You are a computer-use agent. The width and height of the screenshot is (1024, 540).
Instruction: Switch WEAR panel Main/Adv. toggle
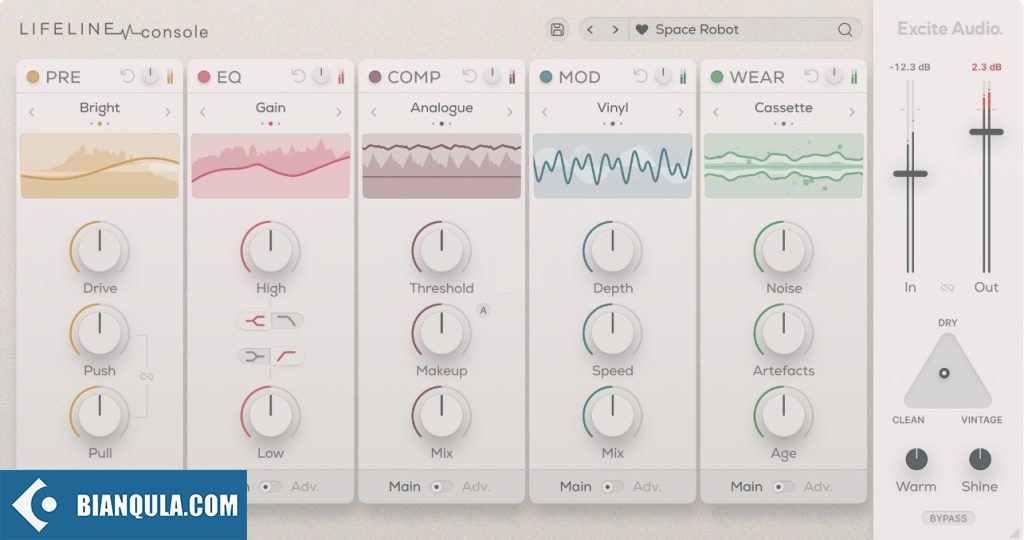[x=783, y=486]
